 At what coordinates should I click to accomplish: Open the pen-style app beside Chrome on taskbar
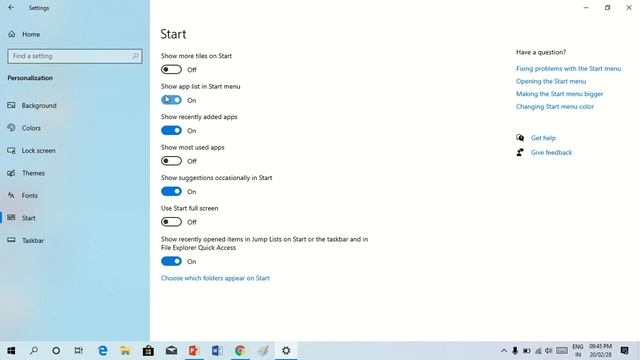pyautogui.click(x=263, y=351)
